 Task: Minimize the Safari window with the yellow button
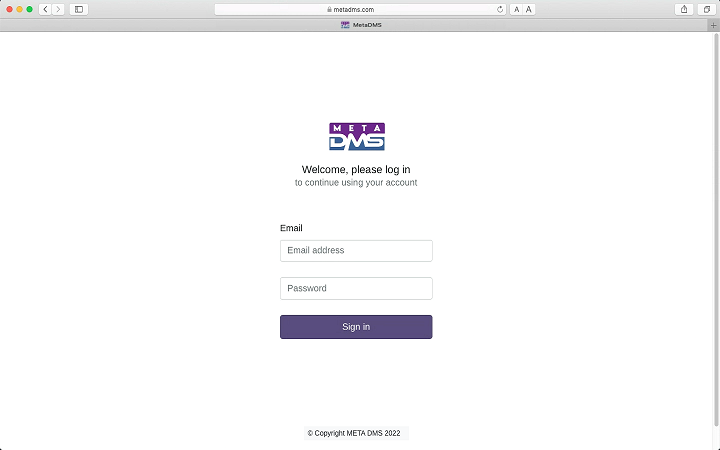point(19,9)
